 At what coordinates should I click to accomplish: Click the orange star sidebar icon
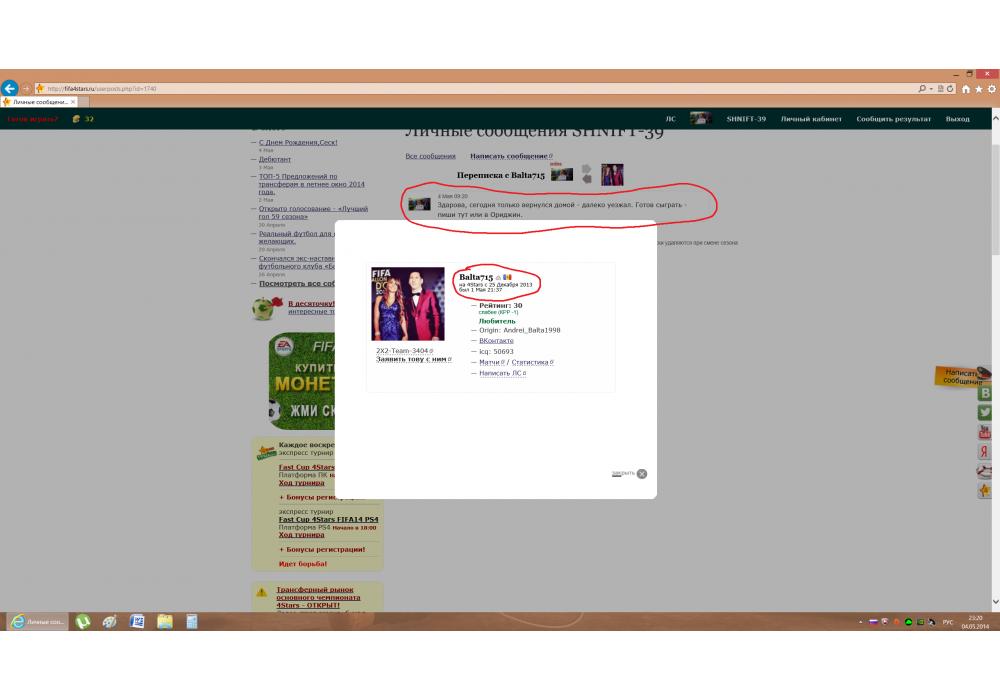pos(985,491)
